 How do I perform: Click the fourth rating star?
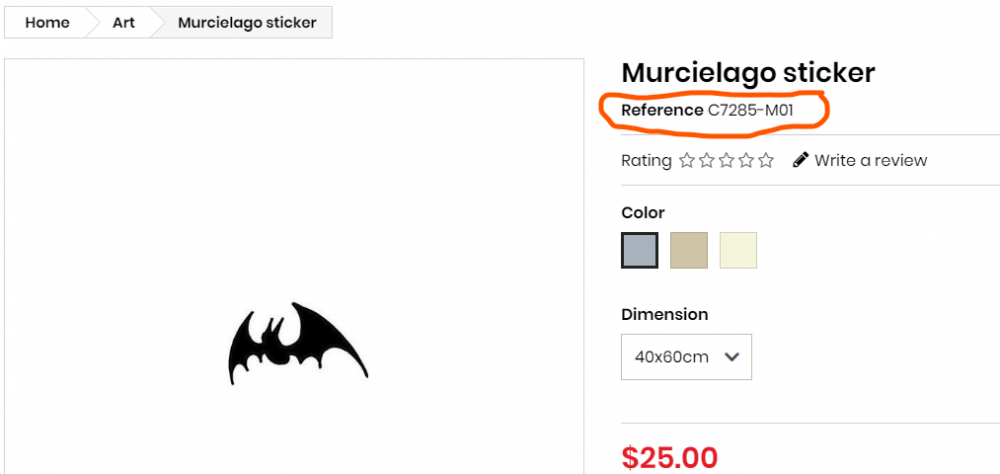[x=746, y=160]
